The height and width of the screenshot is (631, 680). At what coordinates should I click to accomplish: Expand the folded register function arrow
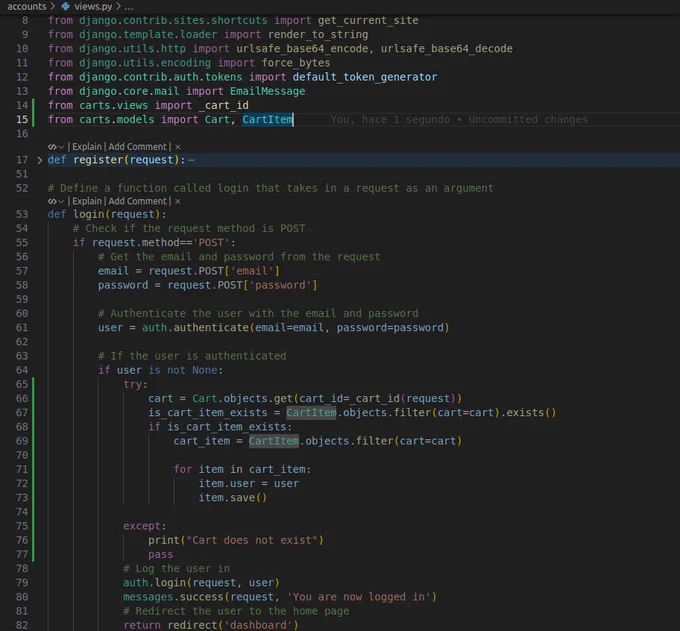click(x=39, y=160)
